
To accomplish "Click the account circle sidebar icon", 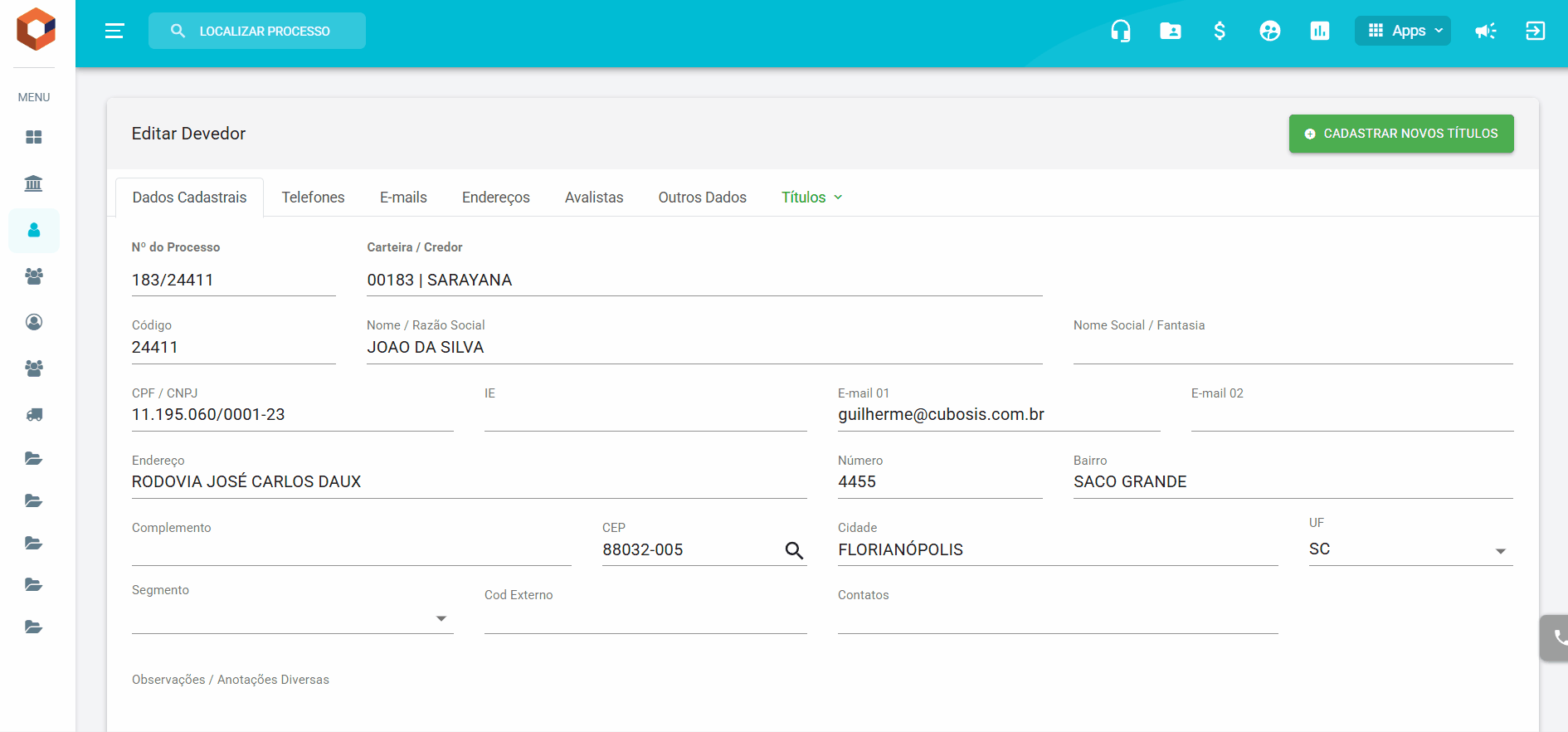I will tap(34, 322).
